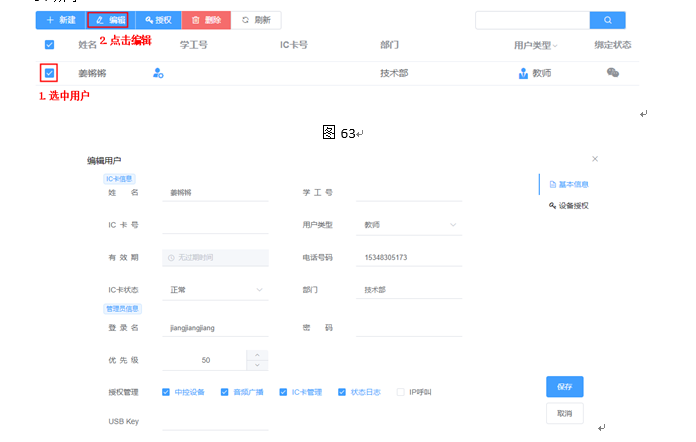Click the teacher icon next to 教师
The height and width of the screenshot is (442, 696).
(523, 73)
